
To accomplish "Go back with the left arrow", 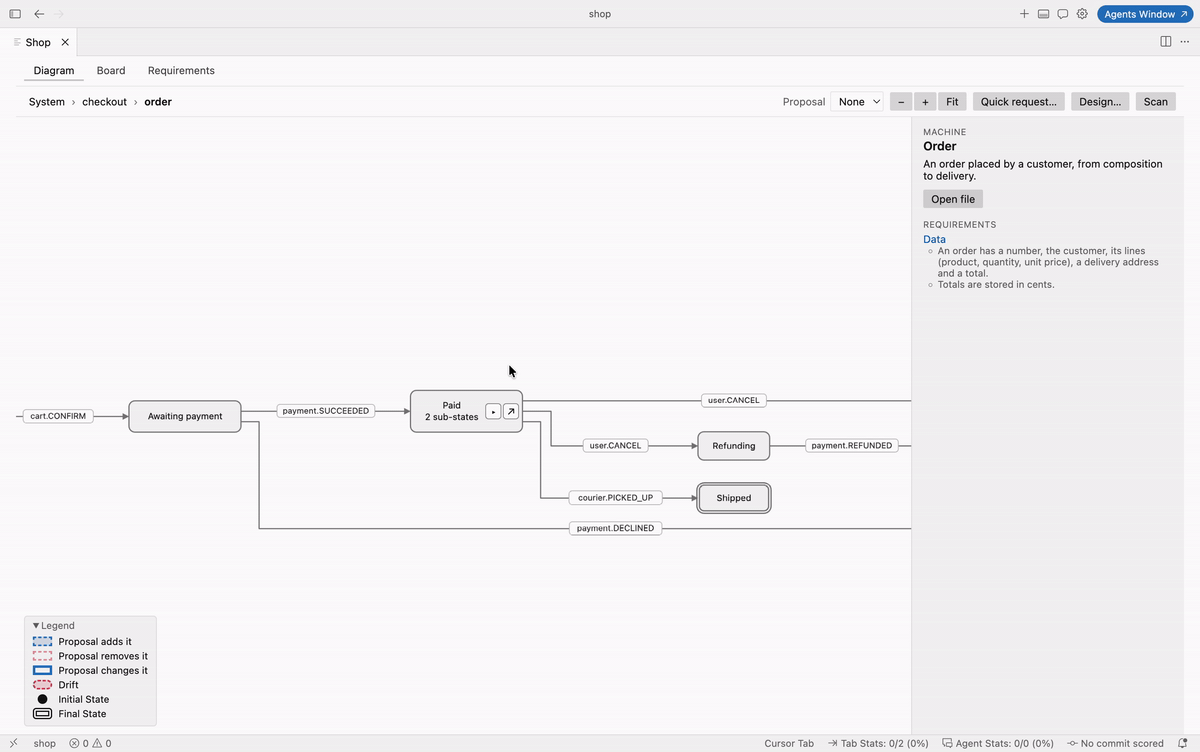I will 39,14.
